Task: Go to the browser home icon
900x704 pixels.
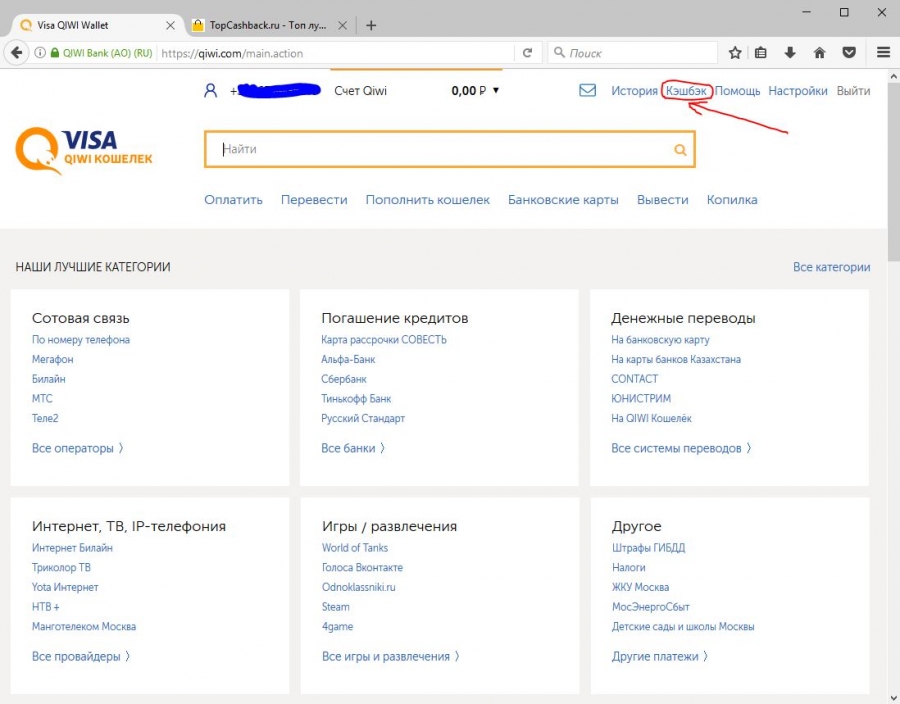Action: tap(819, 53)
